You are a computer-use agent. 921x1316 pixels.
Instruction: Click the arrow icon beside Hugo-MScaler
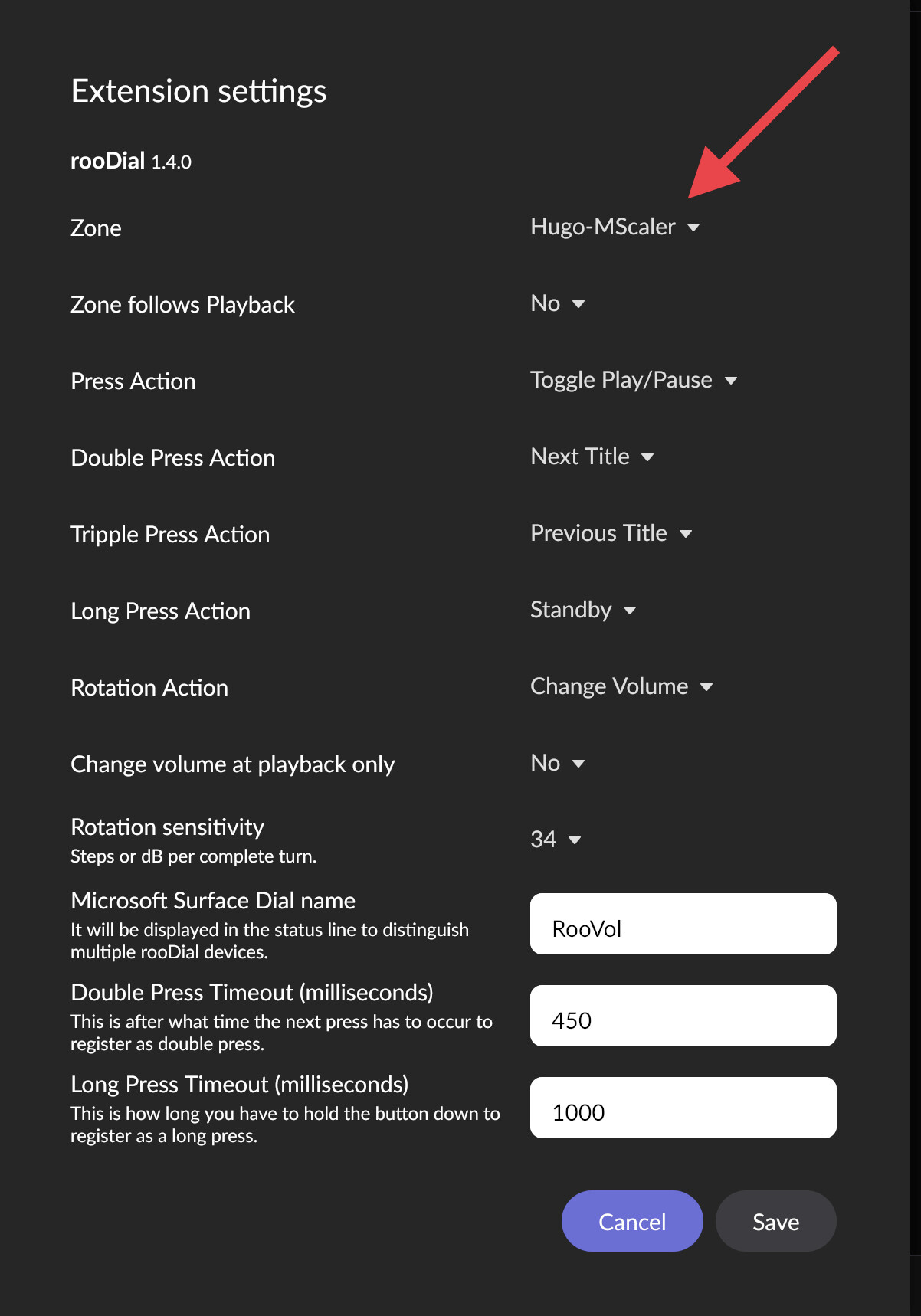point(693,228)
